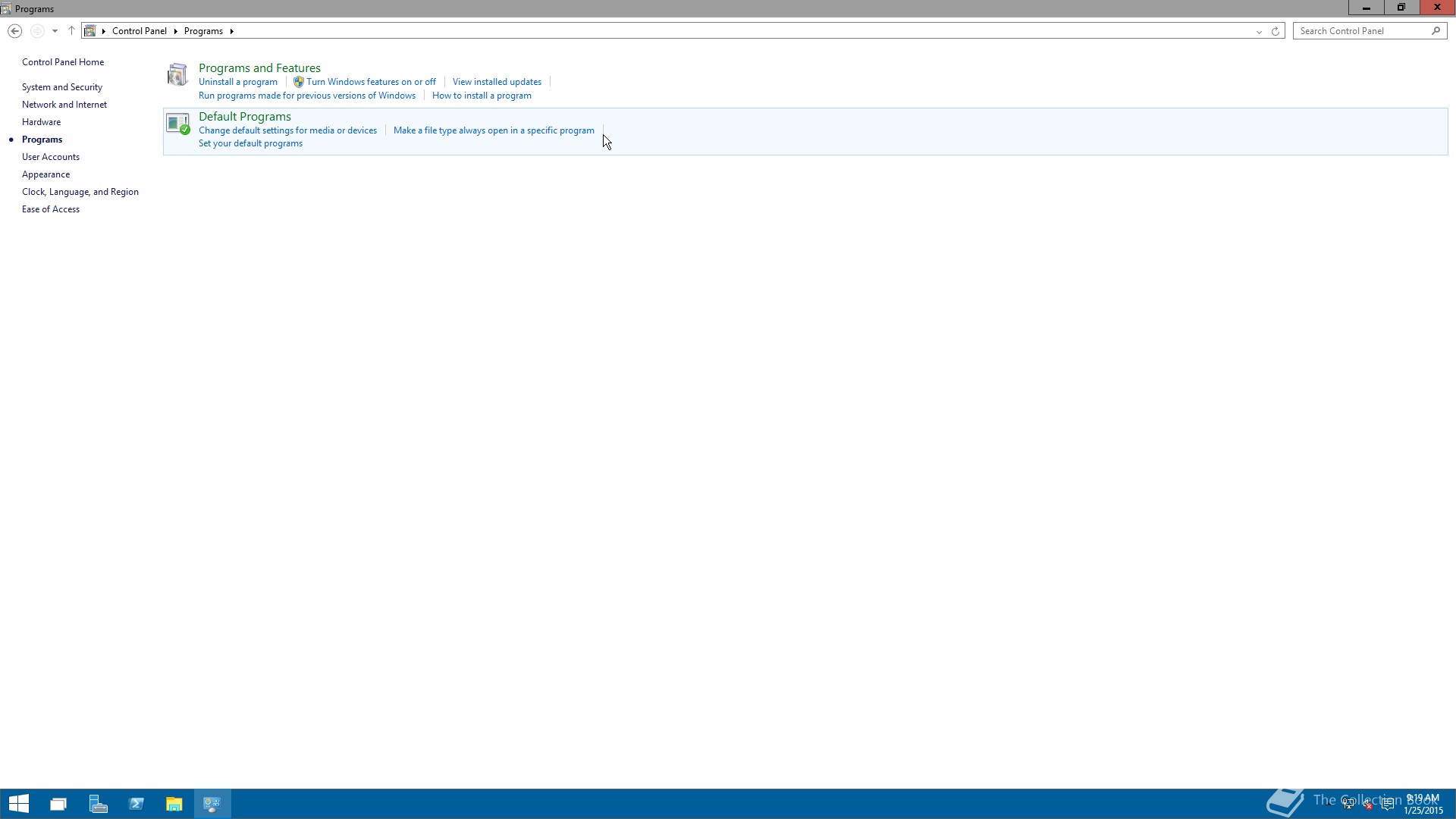Image resolution: width=1456 pixels, height=819 pixels.
Task: Click How to install a program
Action: coord(482,96)
